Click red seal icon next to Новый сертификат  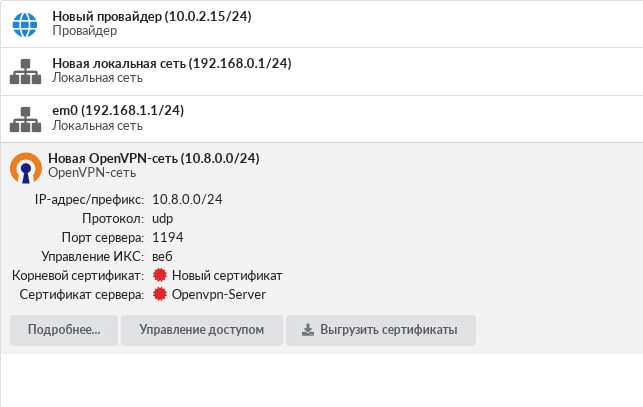point(160,275)
